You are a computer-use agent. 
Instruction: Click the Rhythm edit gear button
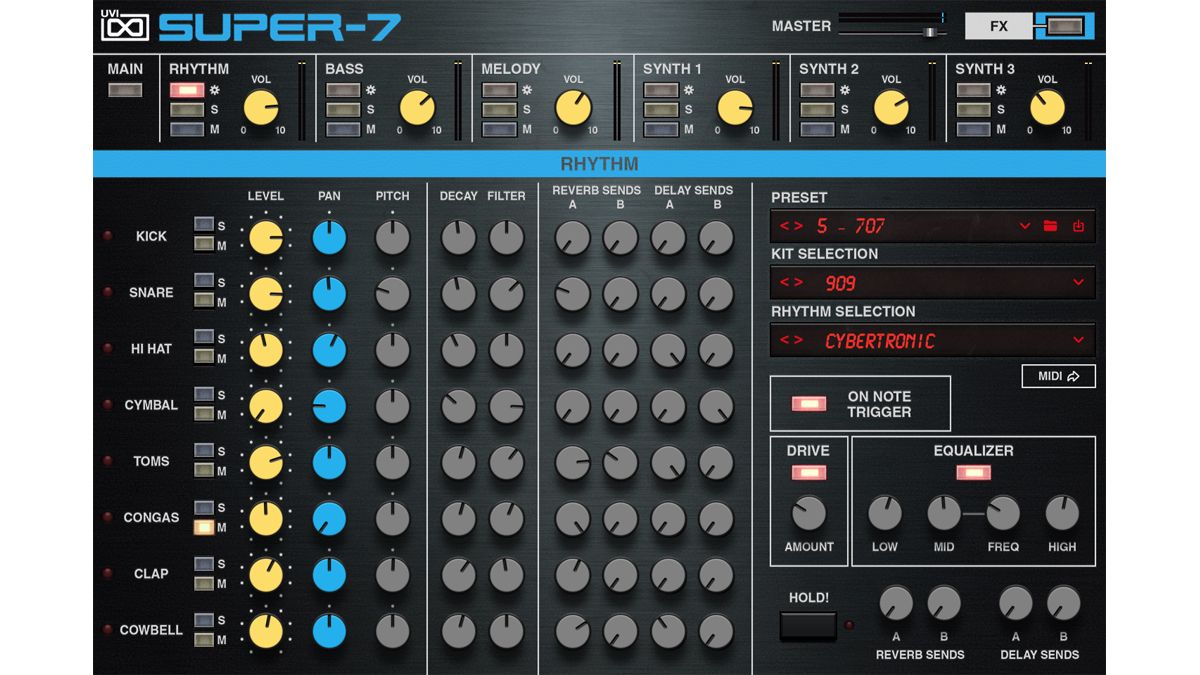click(215, 90)
